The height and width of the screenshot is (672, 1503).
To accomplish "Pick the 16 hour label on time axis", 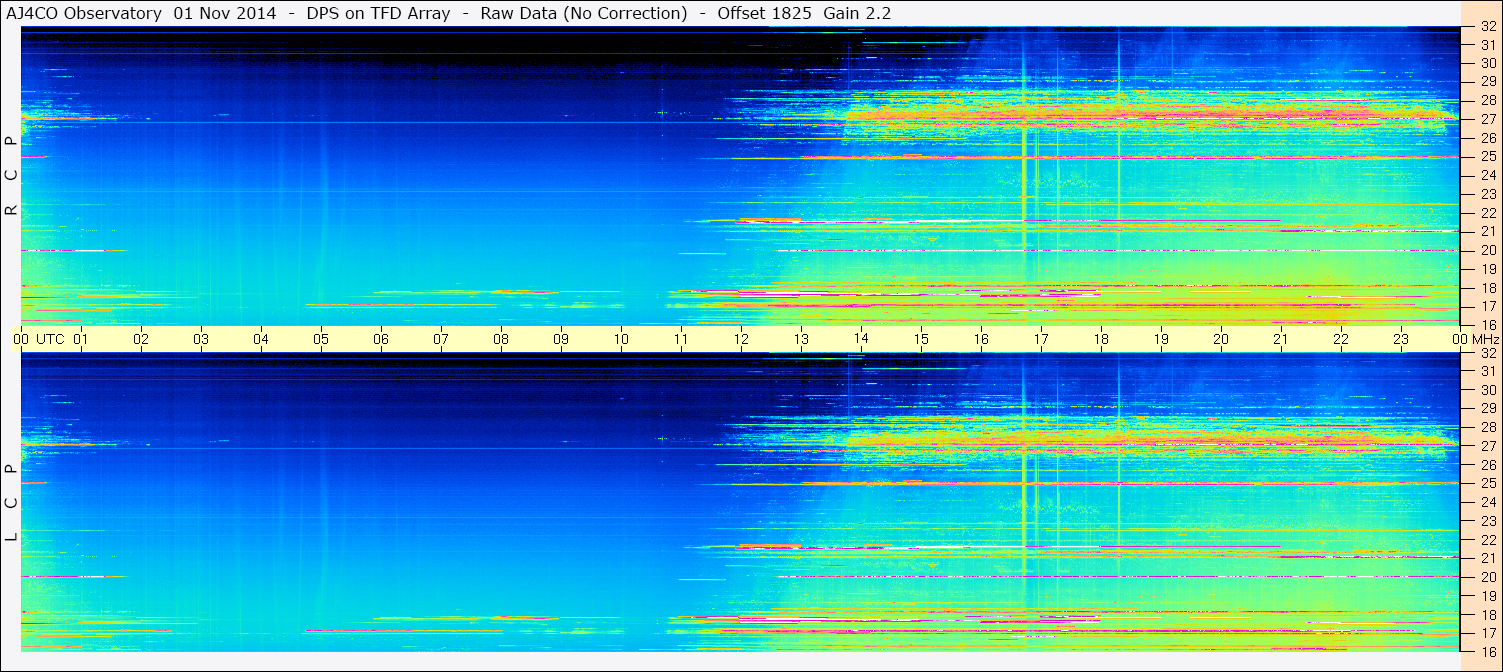I will tap(981, 339).
